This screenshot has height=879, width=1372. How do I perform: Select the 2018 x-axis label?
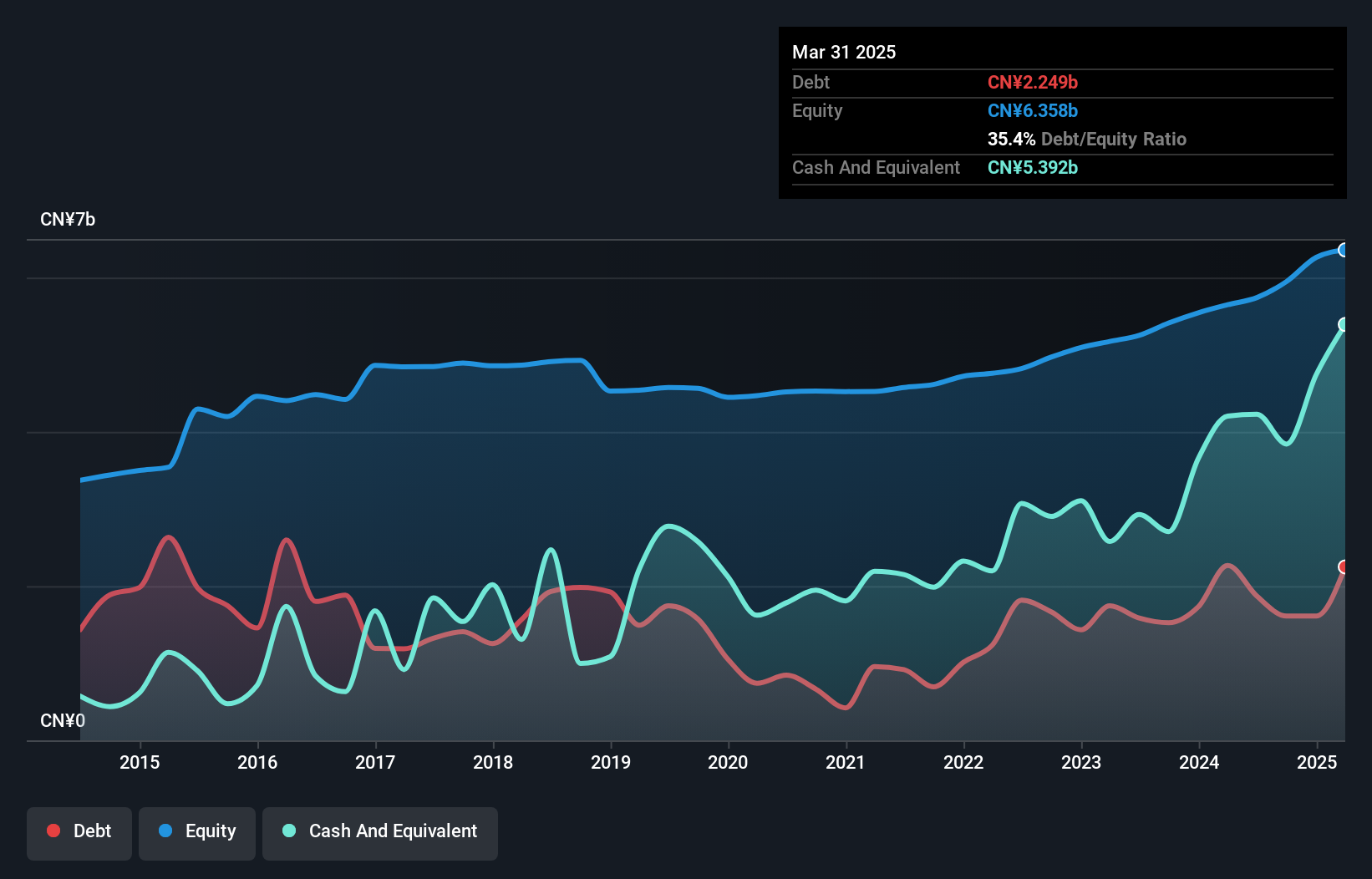click(x=493, y=762)
